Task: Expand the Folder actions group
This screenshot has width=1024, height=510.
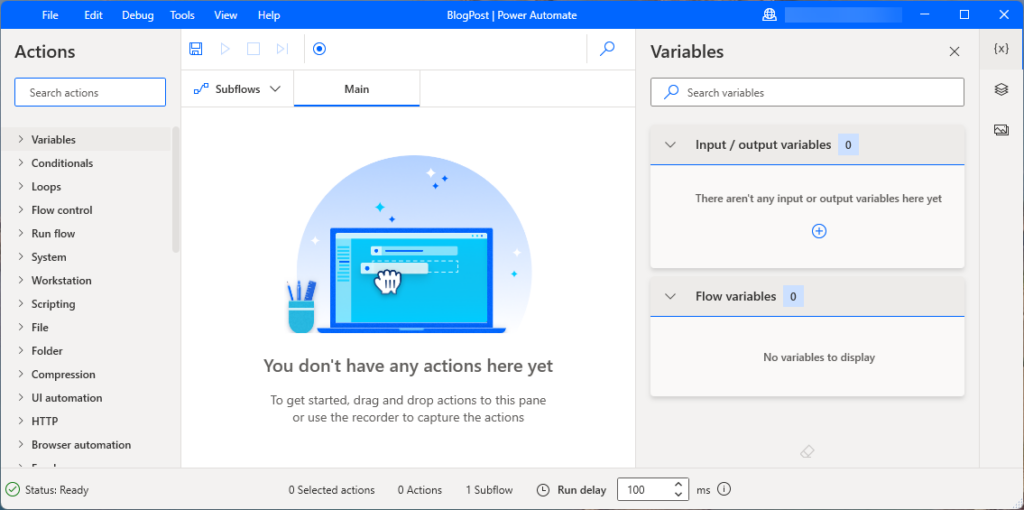Action: tap(21, 351)
